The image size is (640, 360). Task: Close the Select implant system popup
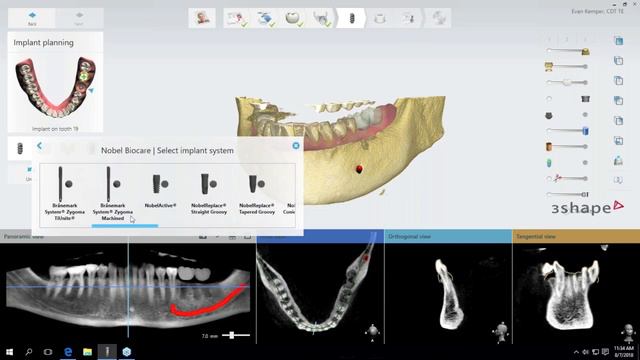click(x=296, y=146)
